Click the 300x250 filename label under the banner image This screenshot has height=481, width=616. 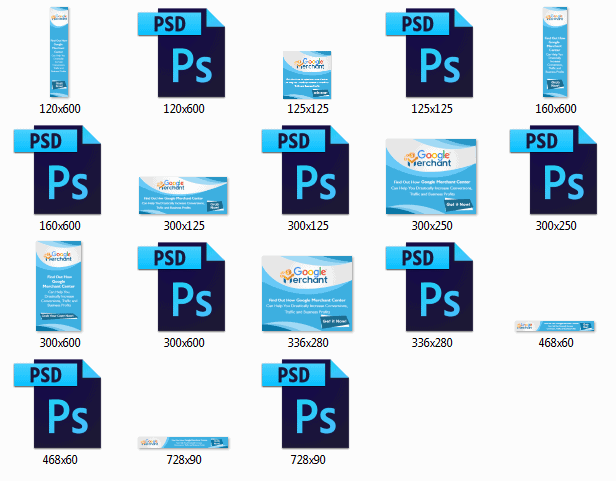[x=432, y=225]
